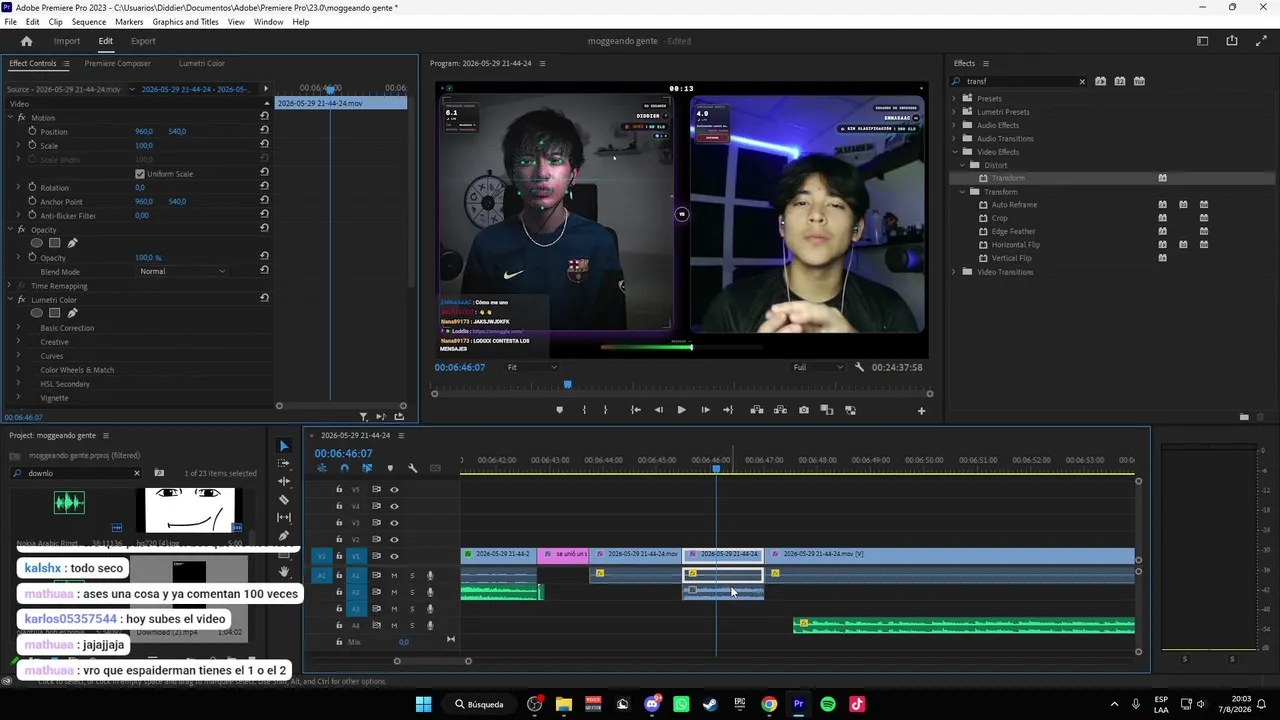Open the Quick Export icon in the header
The height and width of the screenshot is (720, 1280).
tap(1232, 41)
